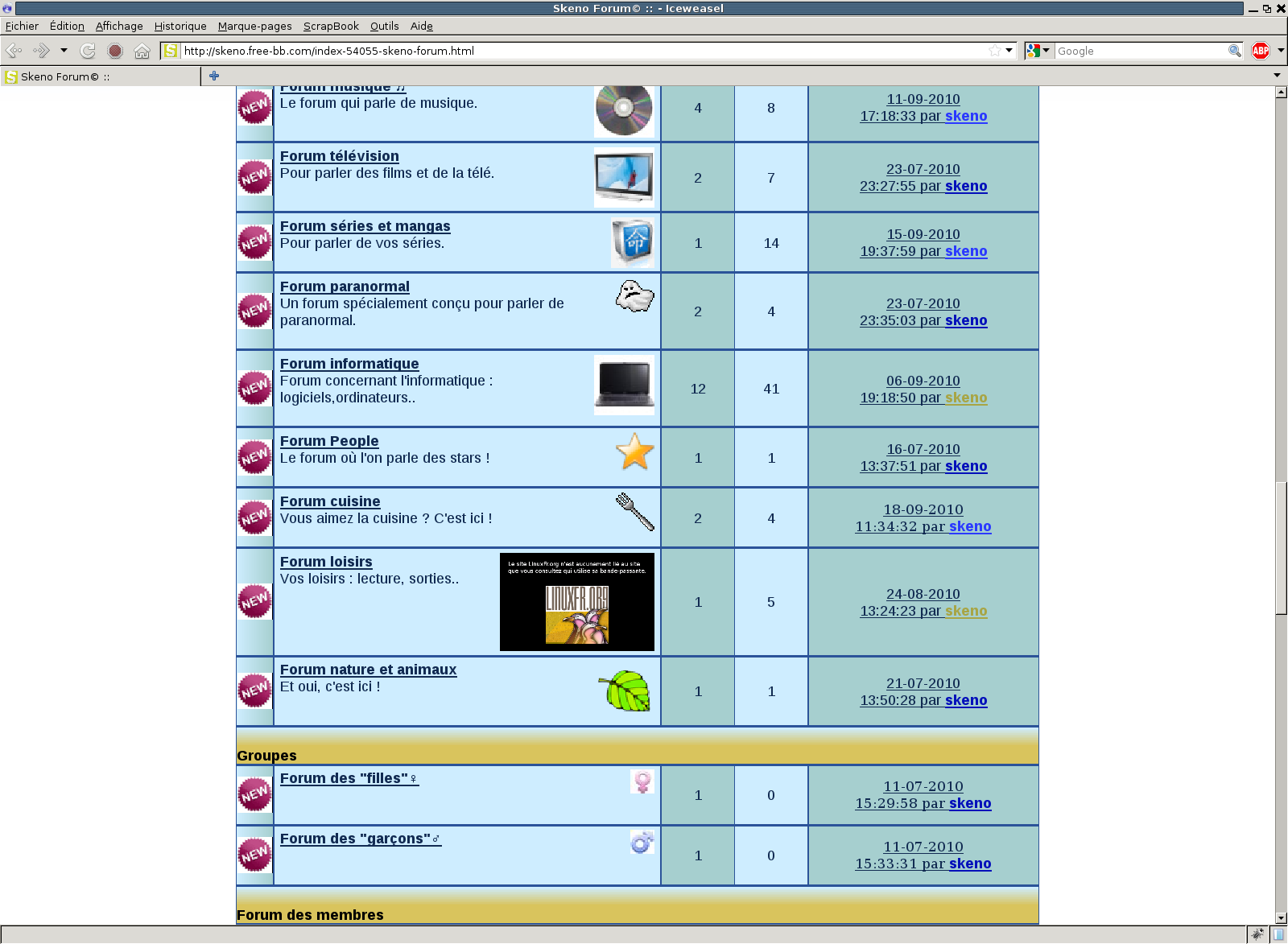Image resolution: width=1288 pixels, height=944 pixels.
Task: Click the browser Reload button
Action: (x=88, y=51)
